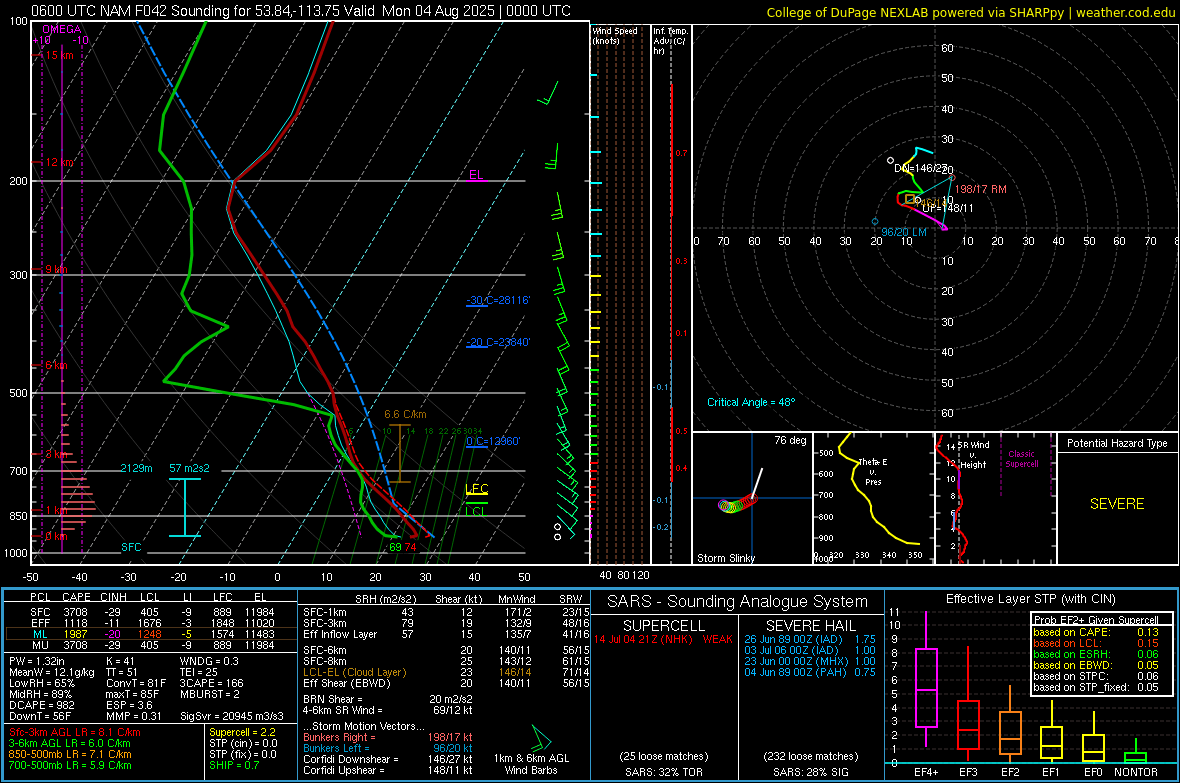Click the Critical Angle = 48° text
1180x783 pixels.
(751, 402)
